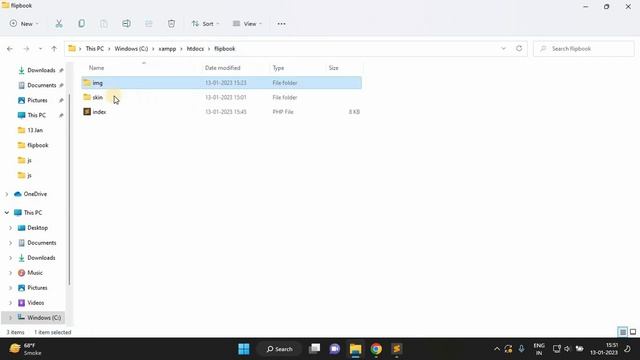This screenshot has height=360, width=640.
Task: Open the New item dropdown
Action: pos(24,24)
